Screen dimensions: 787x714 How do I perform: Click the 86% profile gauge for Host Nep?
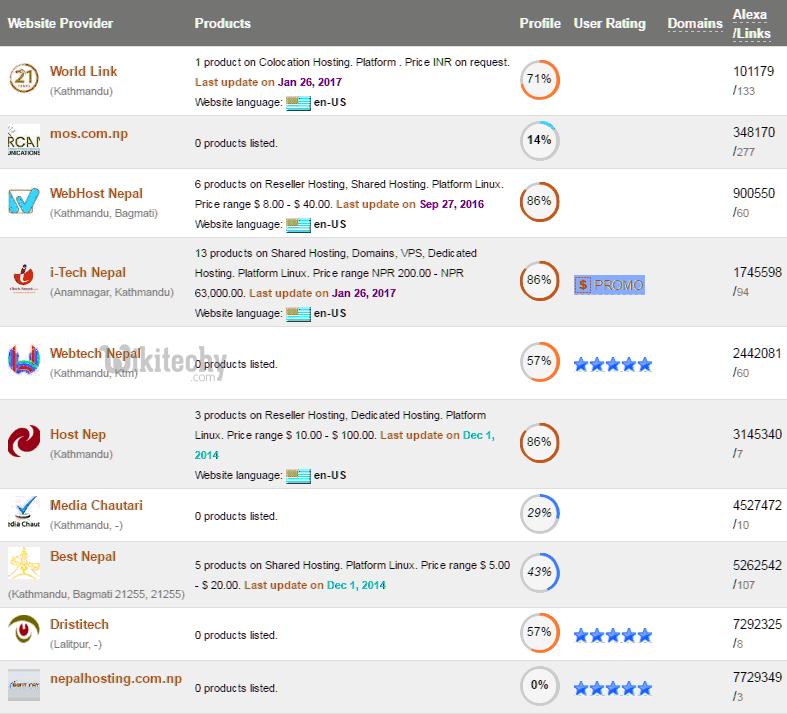click(x=540, y=443)
